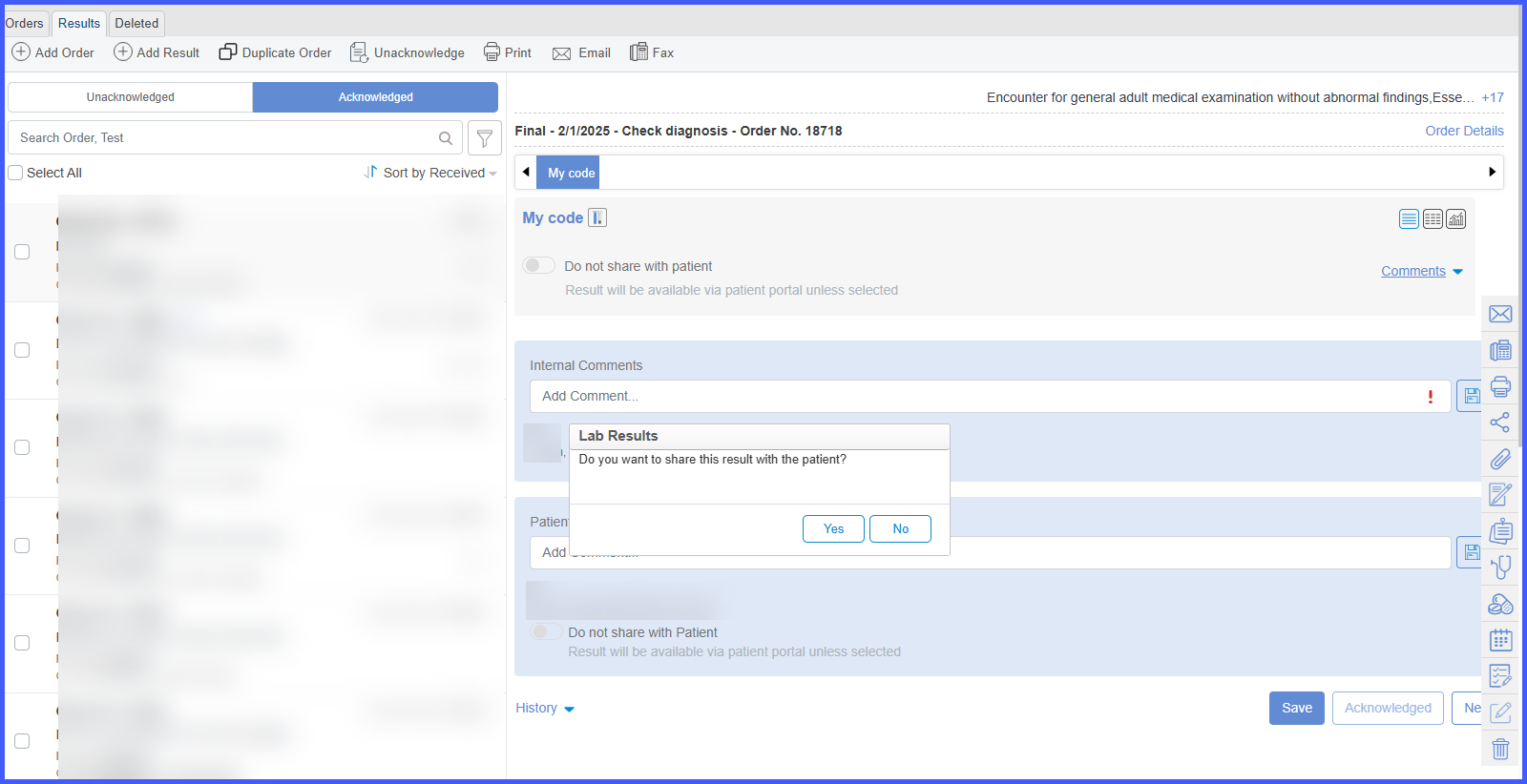Expand the +17 additional diagnoses
1527x784 pixels.
(x=1493, y=97)
